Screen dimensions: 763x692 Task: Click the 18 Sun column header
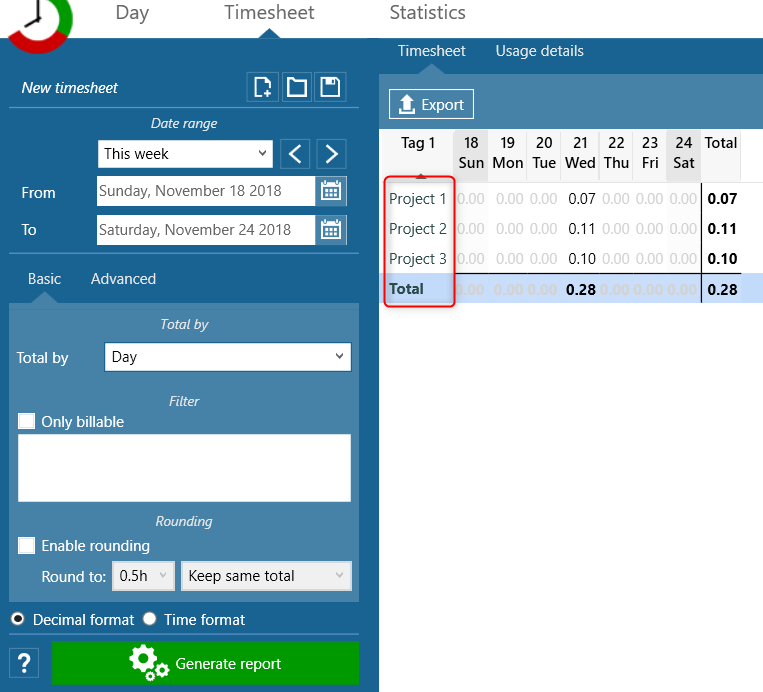[x=471, y=153]
